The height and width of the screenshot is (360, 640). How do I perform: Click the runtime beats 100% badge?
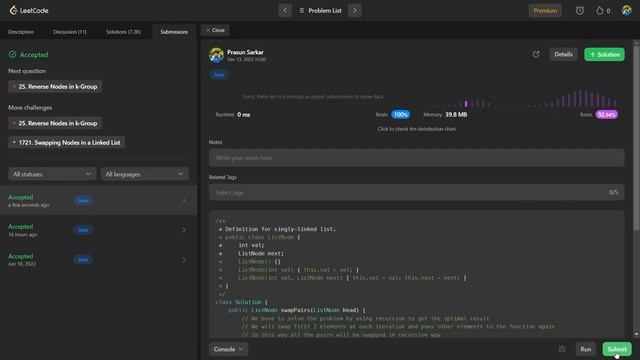pyautogui.click(x=400, y=115)
